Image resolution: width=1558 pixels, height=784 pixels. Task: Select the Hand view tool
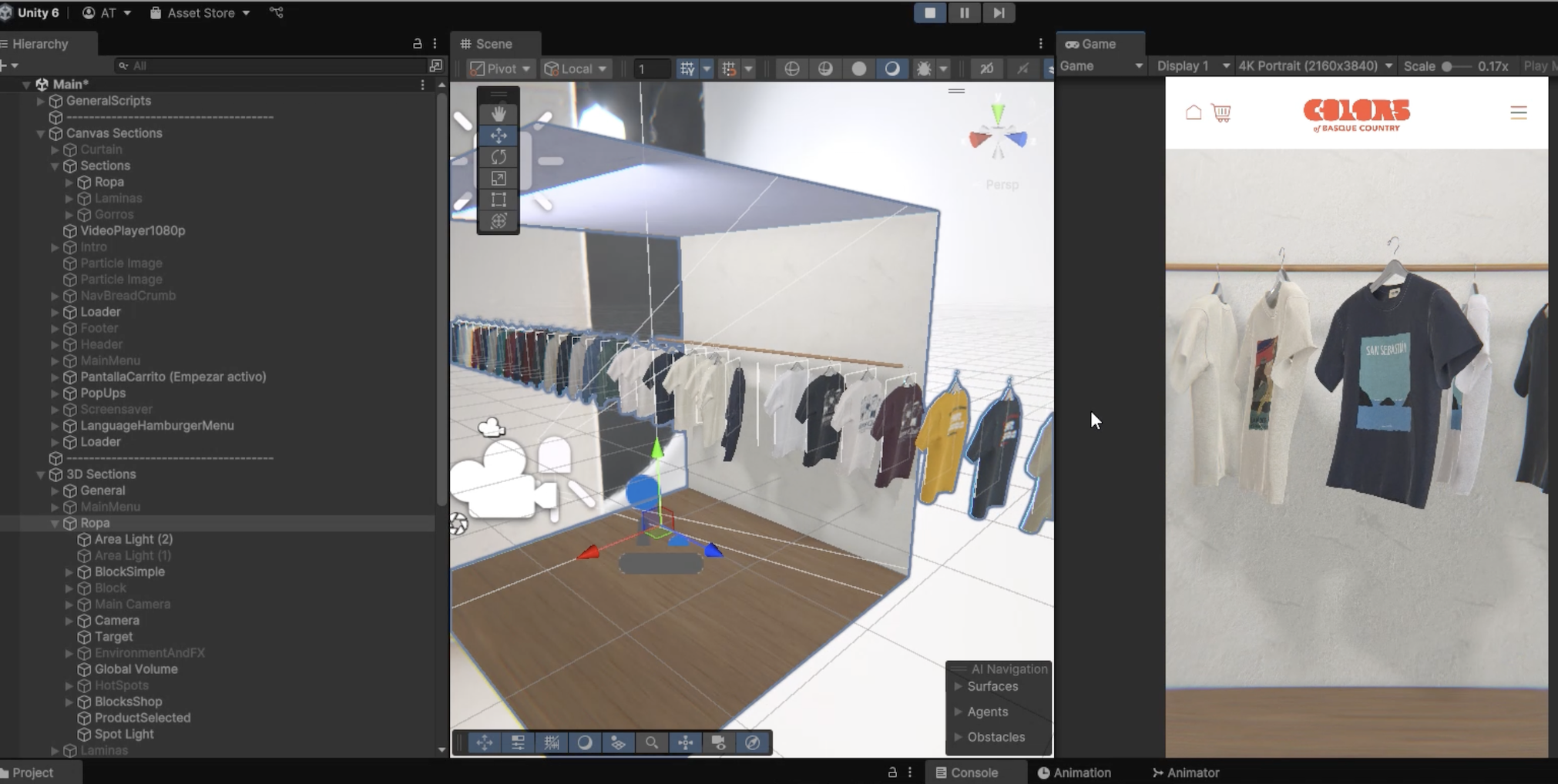(499, 114)
